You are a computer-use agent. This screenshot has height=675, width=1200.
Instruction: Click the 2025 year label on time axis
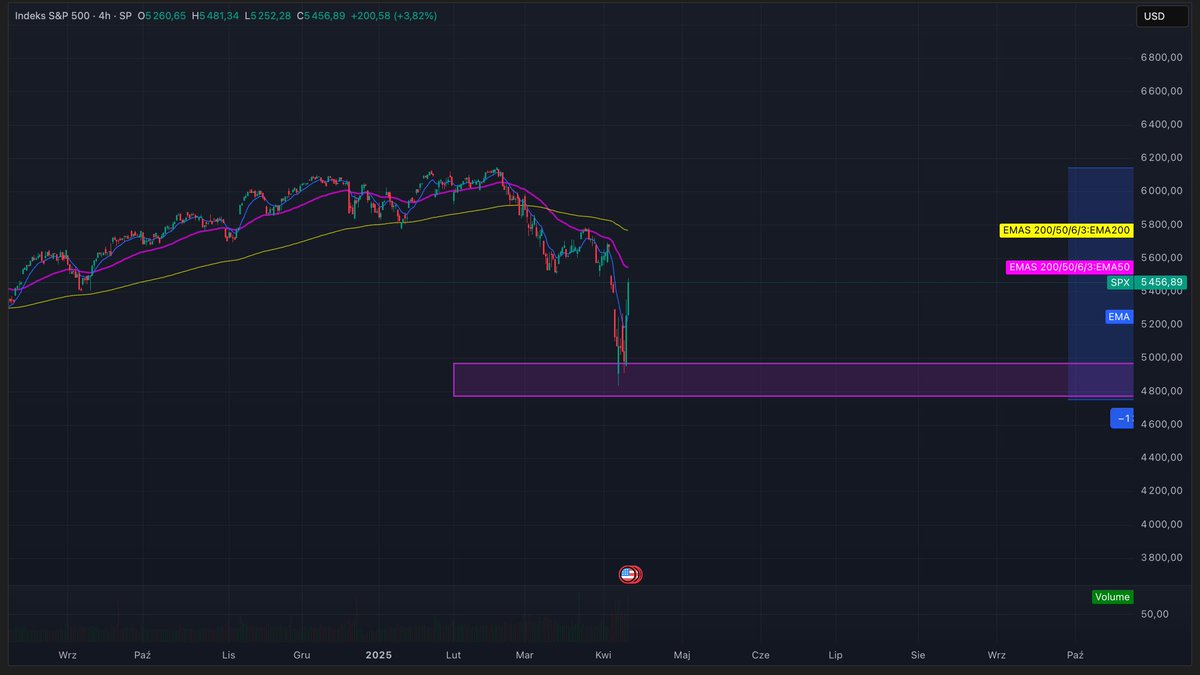click(379, 655)
